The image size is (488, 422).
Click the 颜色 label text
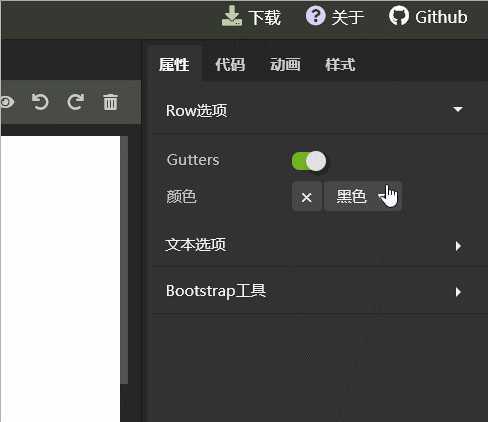coord(181,196)
